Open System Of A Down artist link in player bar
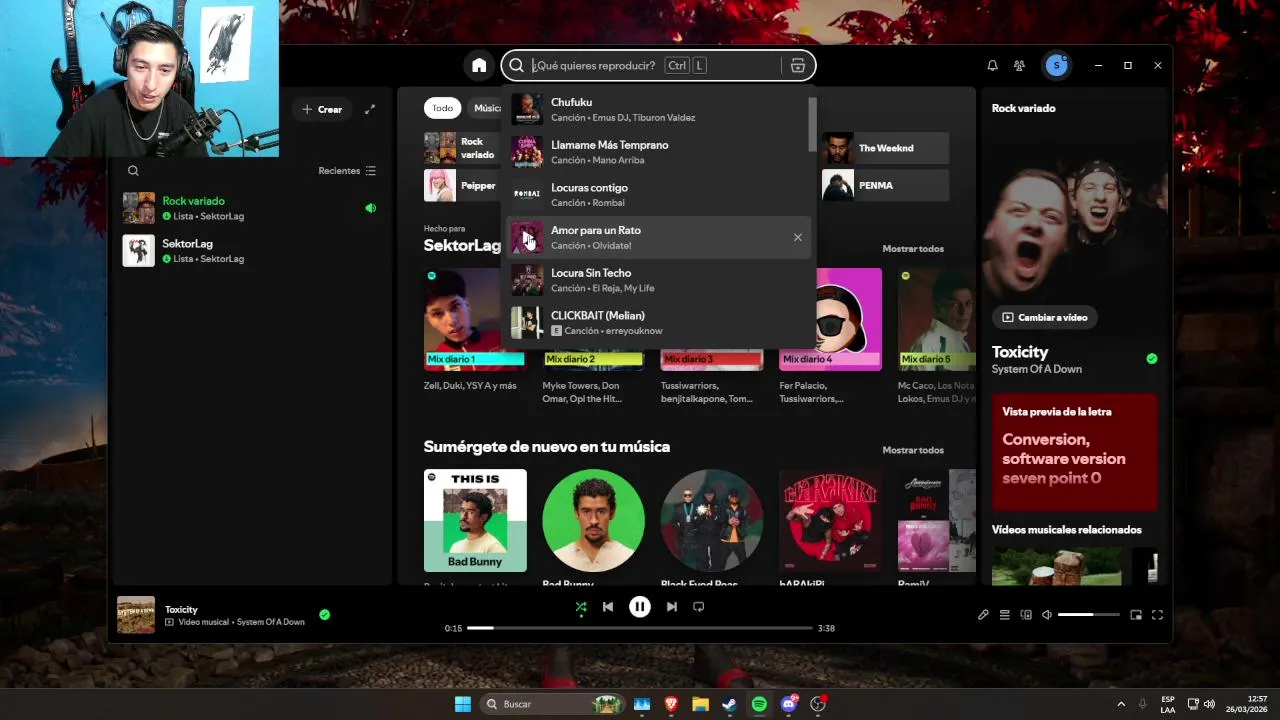 click(270, 622)
